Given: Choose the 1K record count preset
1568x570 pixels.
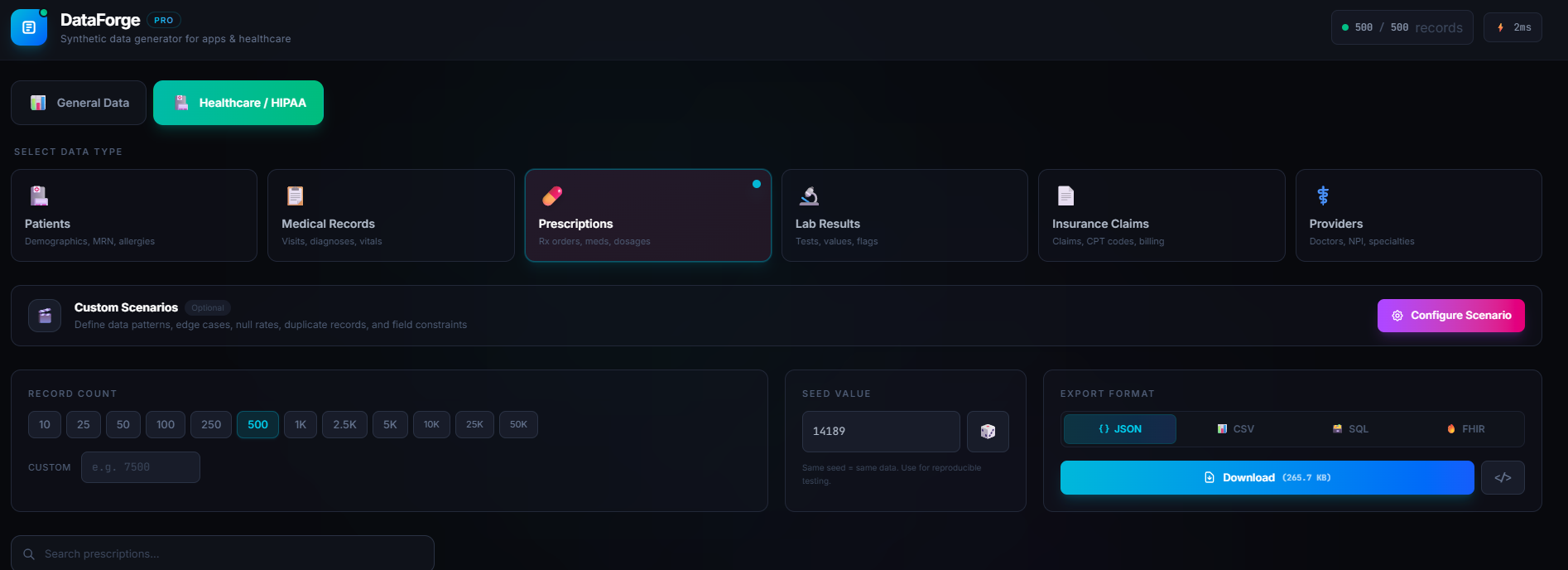Looking at the screenshot, I should pos(301,425).
